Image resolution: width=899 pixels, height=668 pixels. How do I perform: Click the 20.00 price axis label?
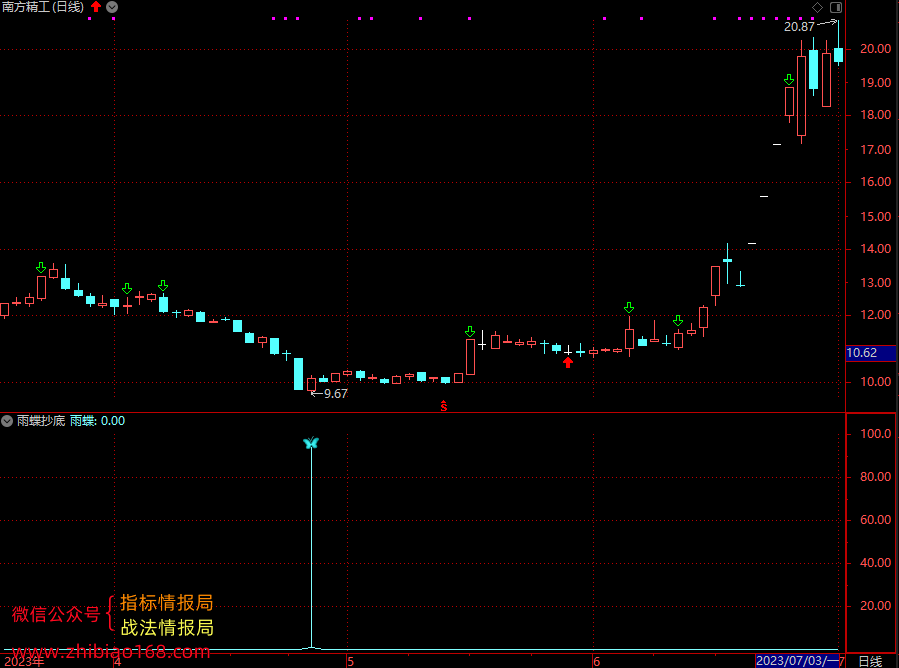point(875,49)
